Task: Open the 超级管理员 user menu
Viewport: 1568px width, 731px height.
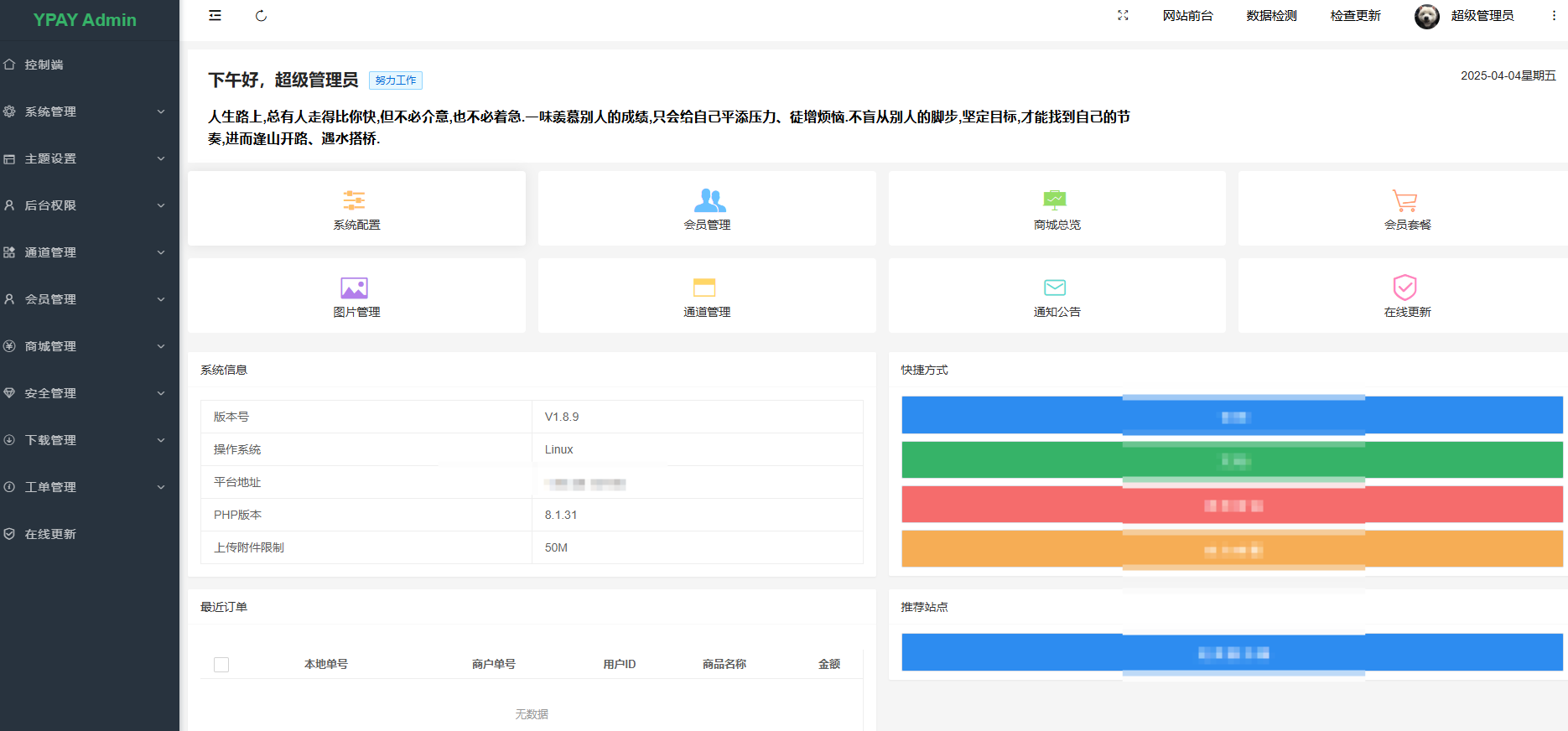Action: pos(1482,16)
